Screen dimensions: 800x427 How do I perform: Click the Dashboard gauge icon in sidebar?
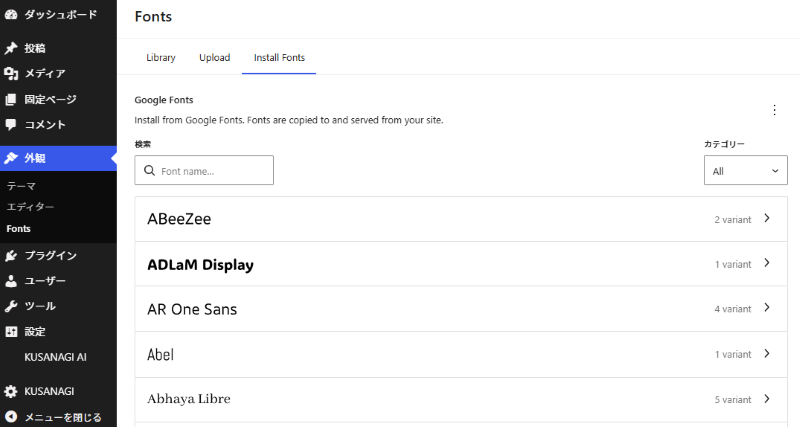(11, 15)
